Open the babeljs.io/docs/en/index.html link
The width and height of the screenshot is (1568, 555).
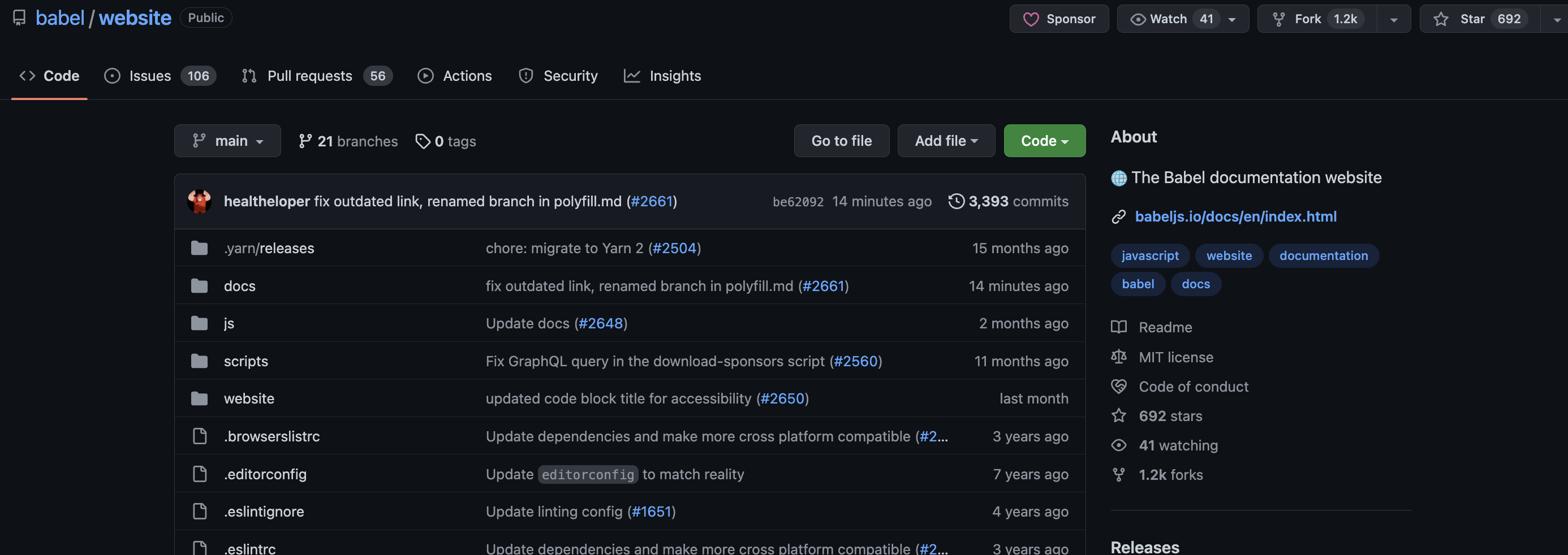pyautogui.click(x=1235, y=216)
